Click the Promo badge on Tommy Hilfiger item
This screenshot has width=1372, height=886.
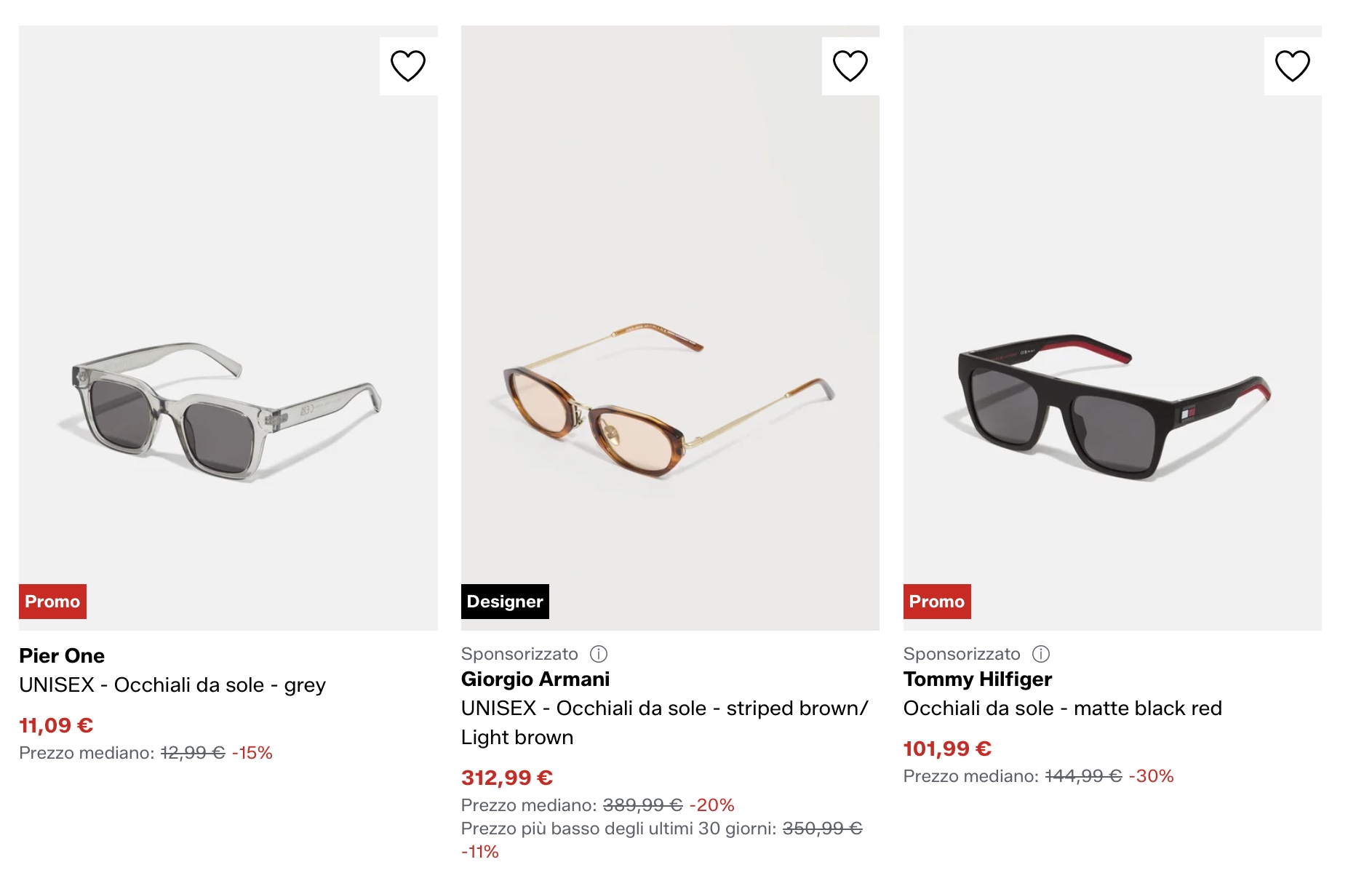[x=937, y=602]
